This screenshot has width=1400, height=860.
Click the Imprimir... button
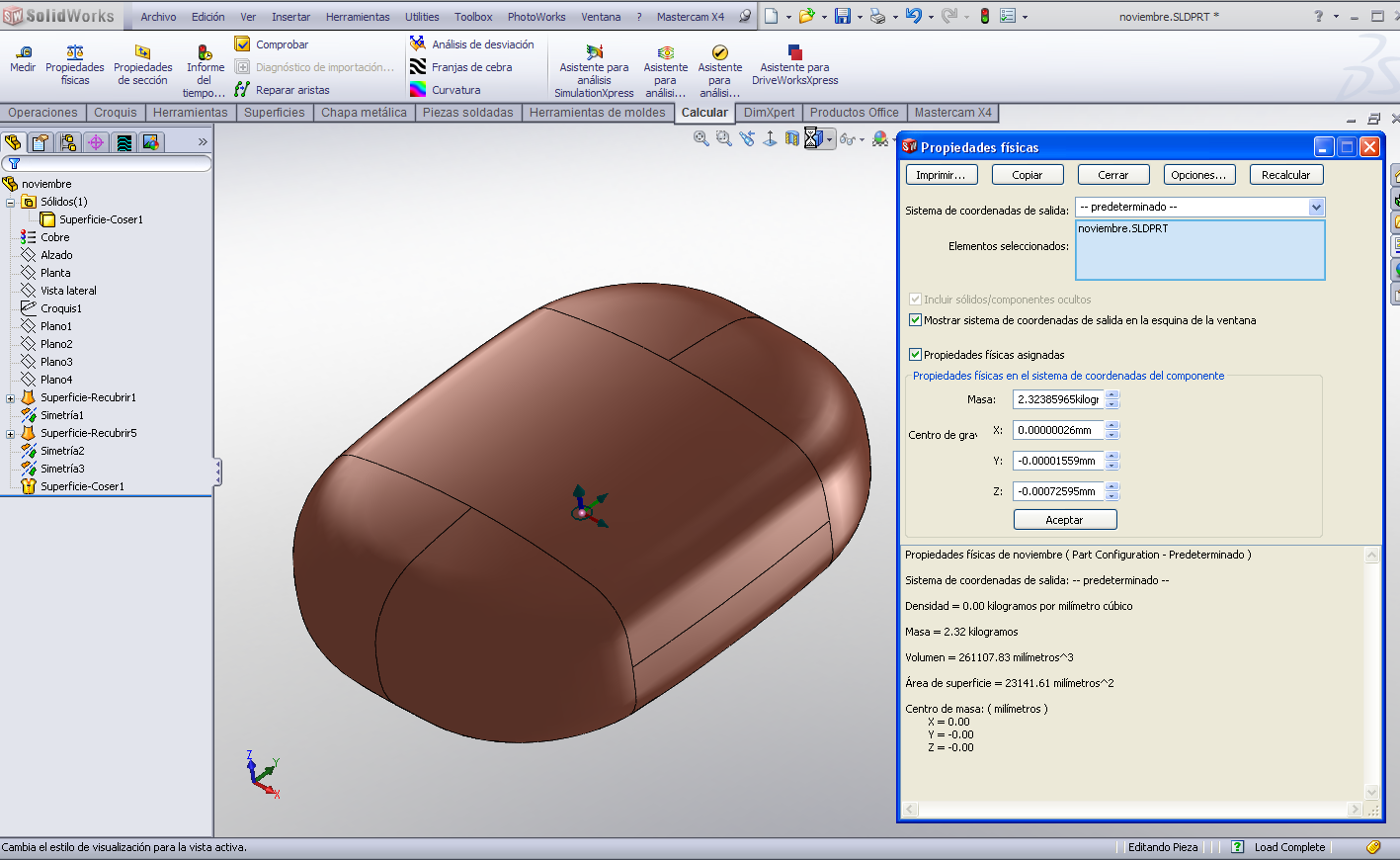[942, 175]
